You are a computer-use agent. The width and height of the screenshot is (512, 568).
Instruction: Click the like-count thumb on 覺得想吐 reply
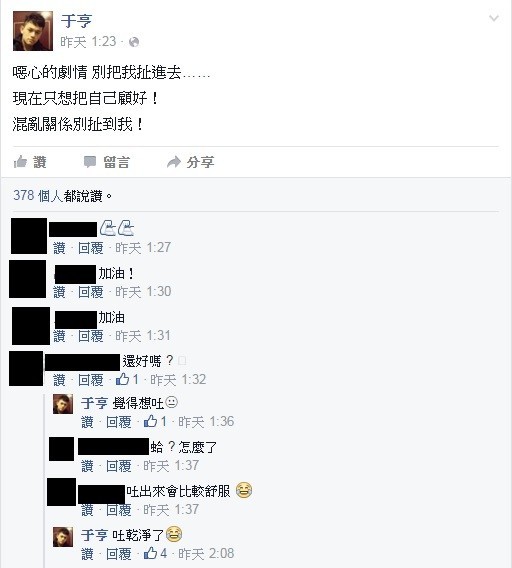pyautogui.click(x=151, y=421)
